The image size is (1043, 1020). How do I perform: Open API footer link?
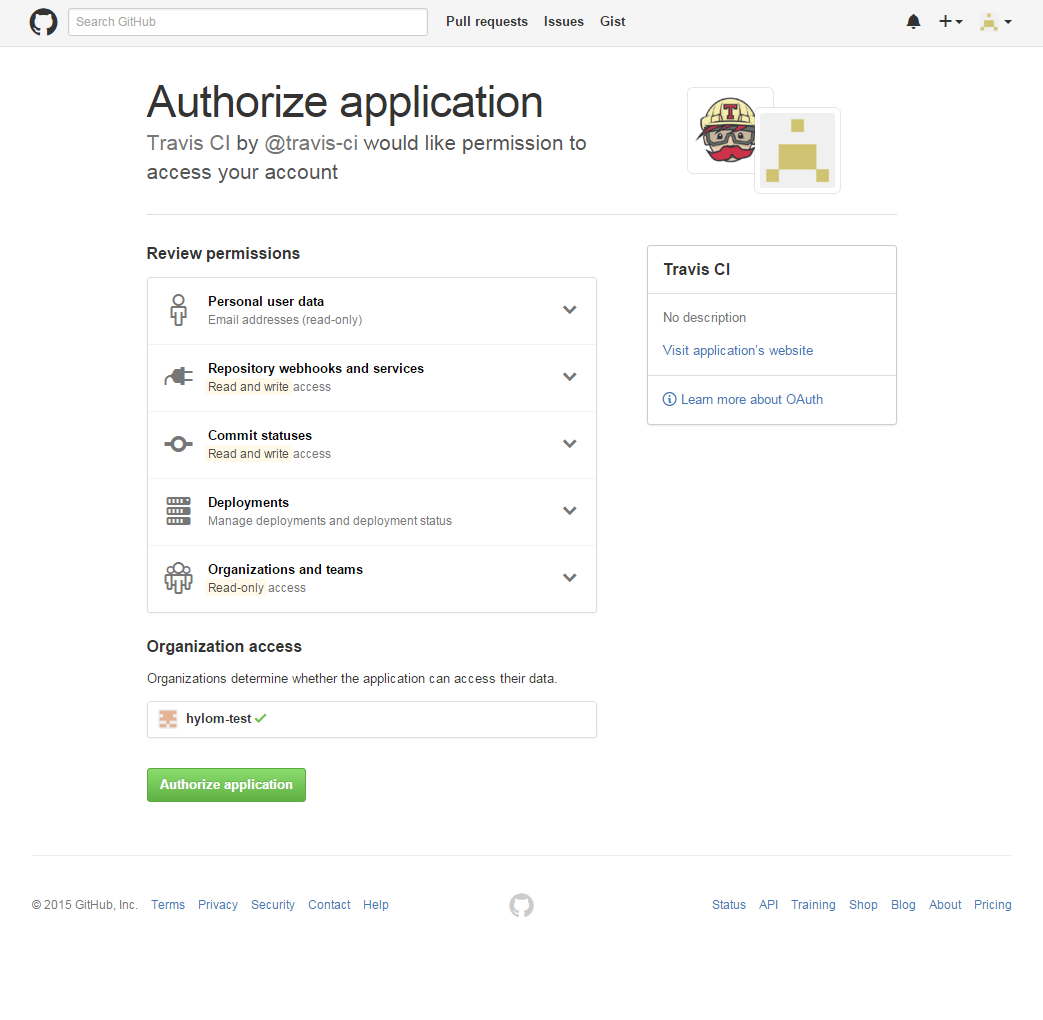coord(768,905)
